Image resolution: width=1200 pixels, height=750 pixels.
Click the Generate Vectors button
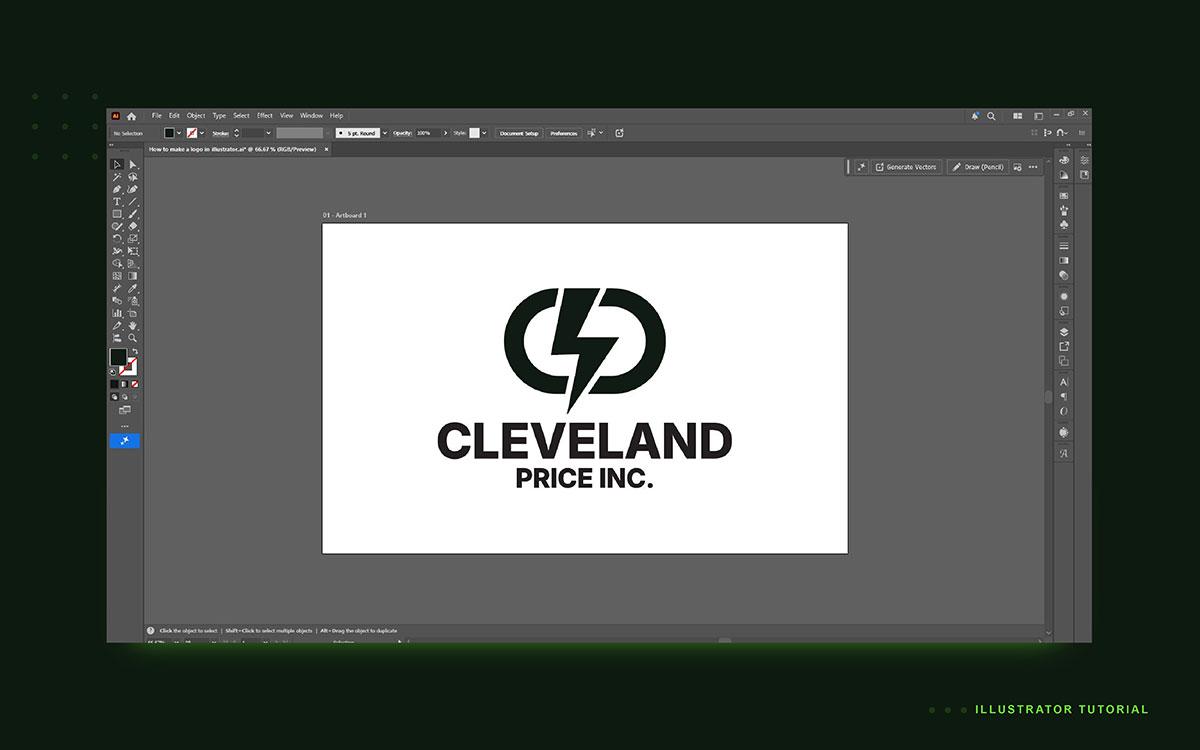(x=907, y=167)
